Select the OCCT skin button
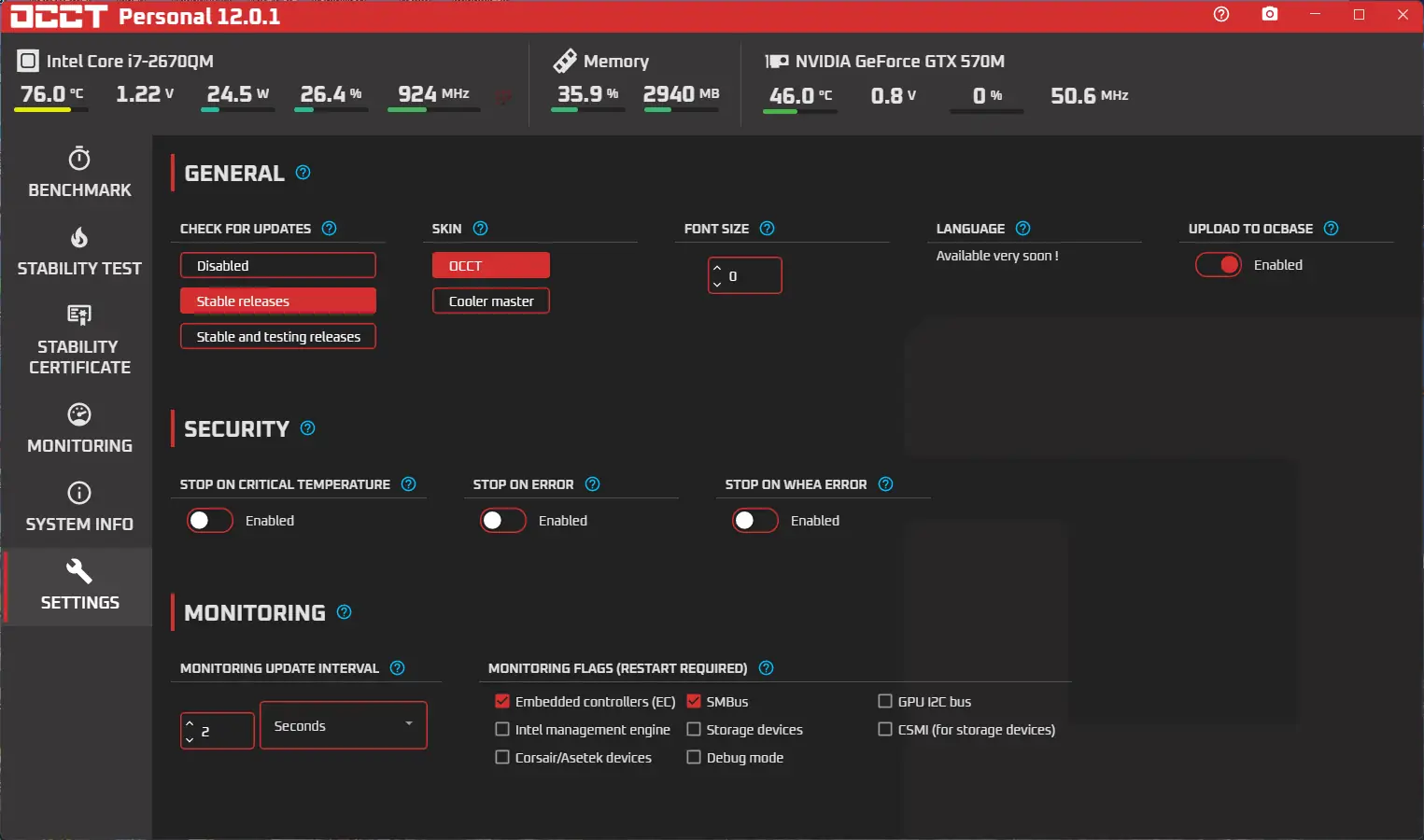 [491, 265]
